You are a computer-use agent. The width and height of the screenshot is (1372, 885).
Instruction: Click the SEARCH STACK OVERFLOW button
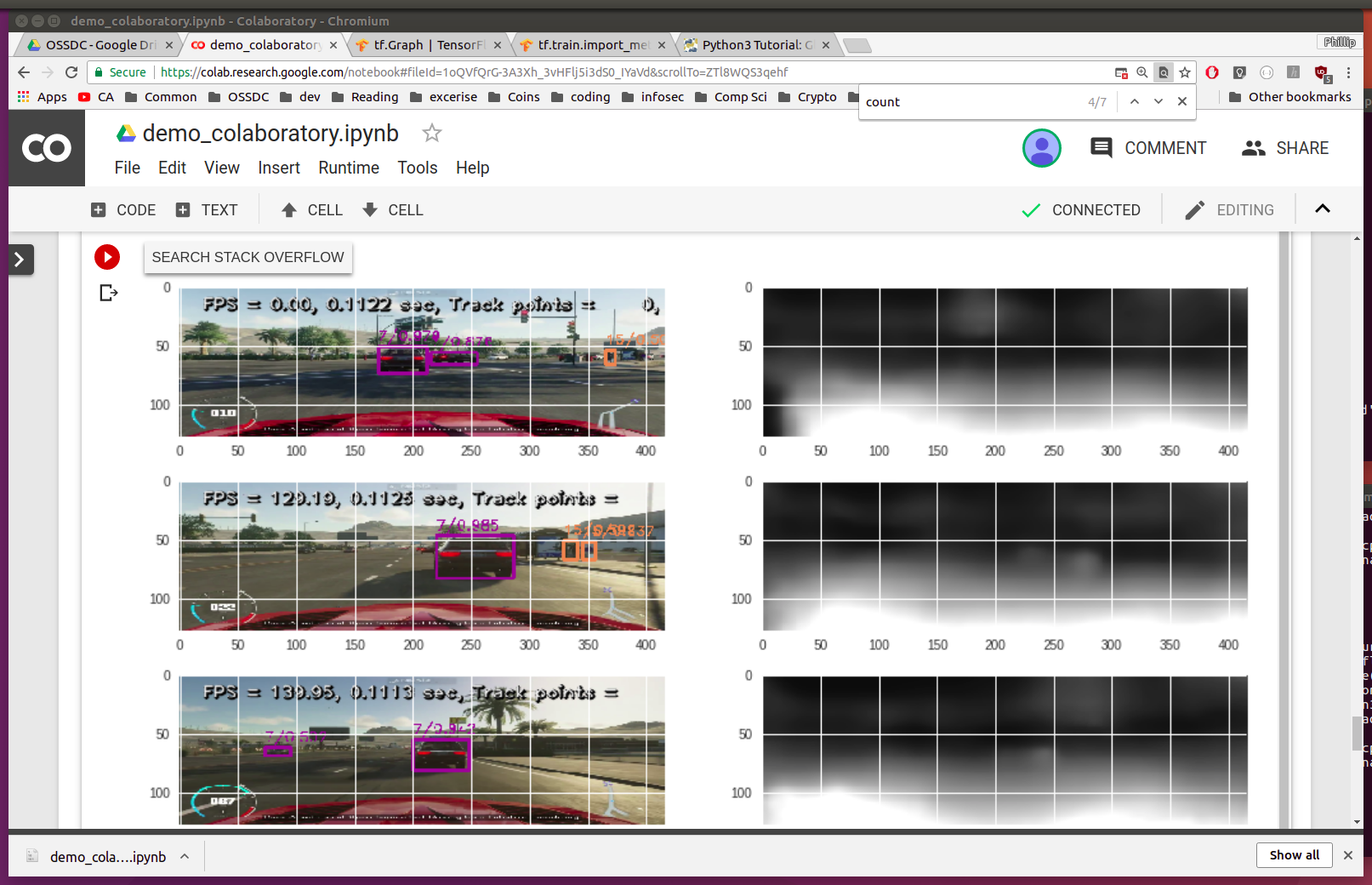click(x=248, y=257)
